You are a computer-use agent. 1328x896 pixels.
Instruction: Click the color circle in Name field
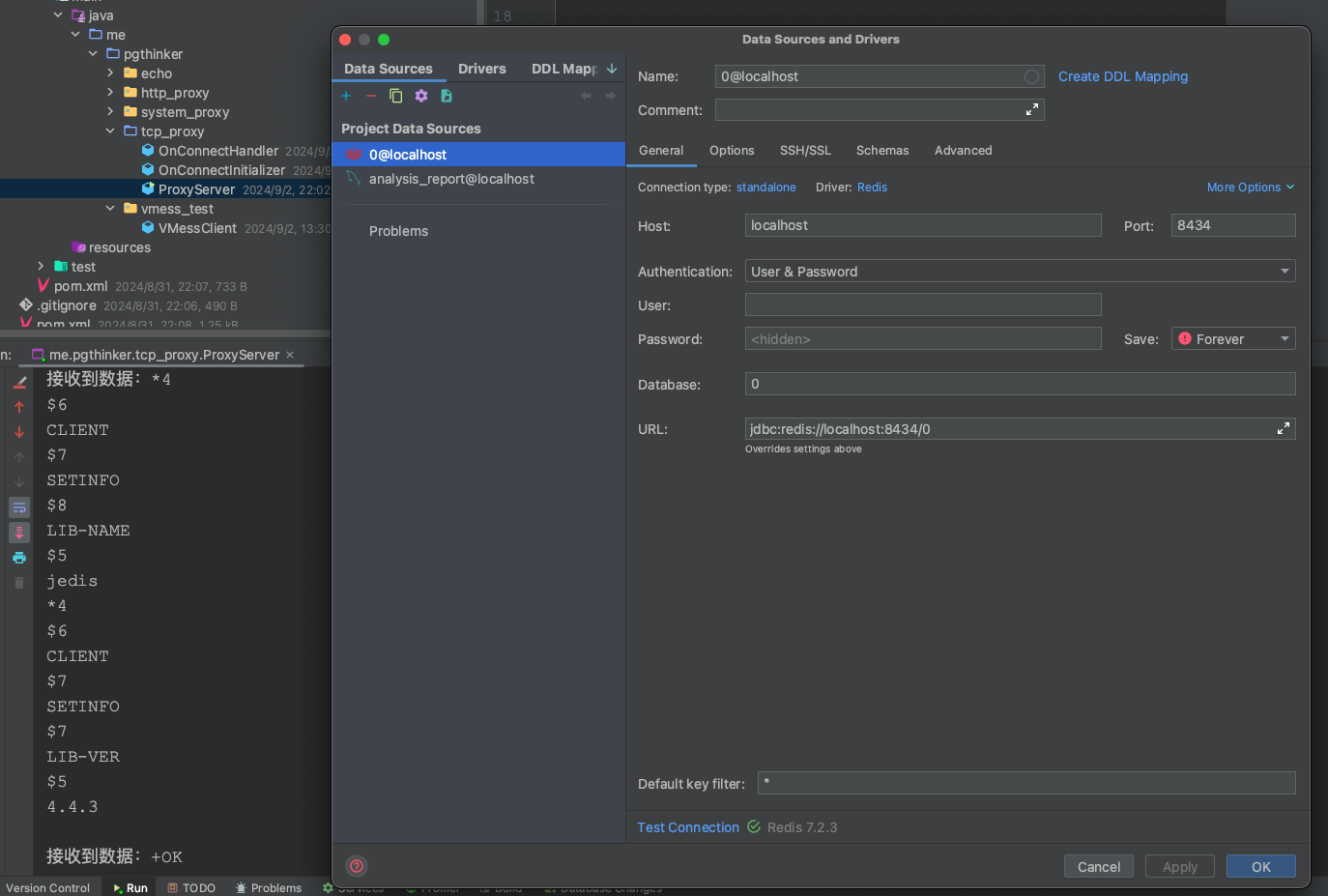pyautogui.click(x=1031, y=76)
